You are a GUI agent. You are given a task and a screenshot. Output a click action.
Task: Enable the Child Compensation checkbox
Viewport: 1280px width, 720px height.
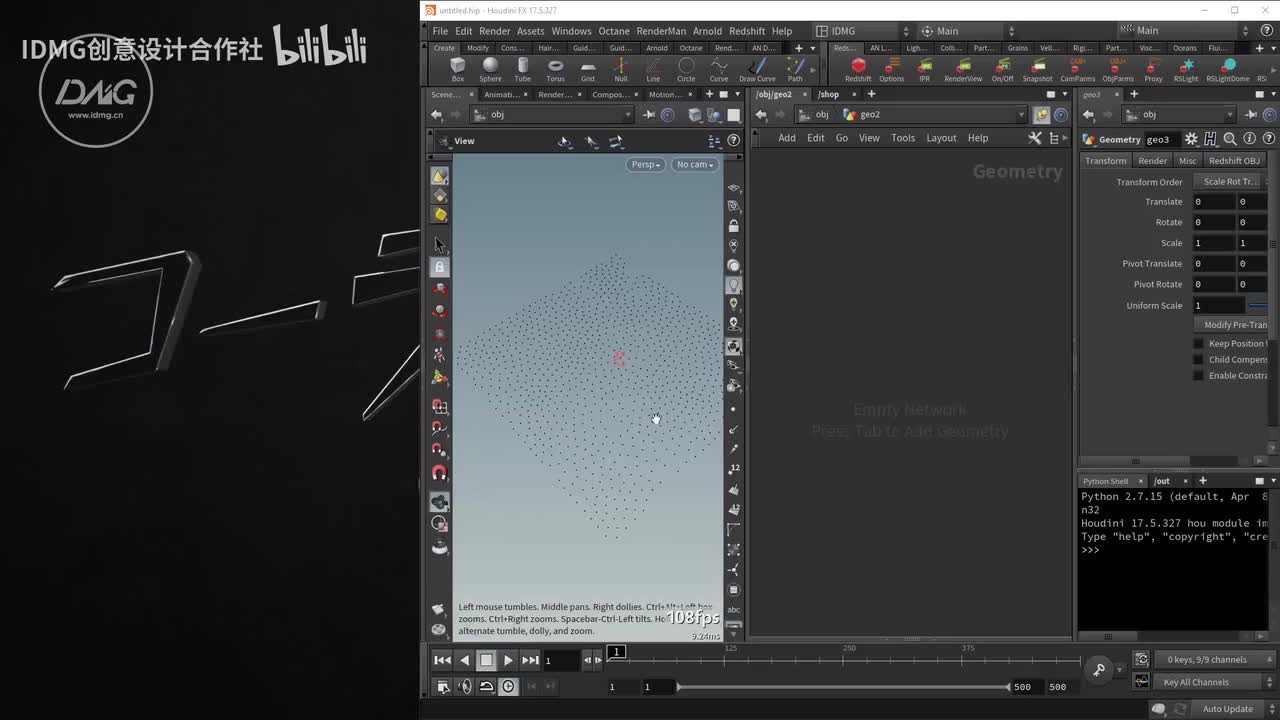tap(1198, 360)
